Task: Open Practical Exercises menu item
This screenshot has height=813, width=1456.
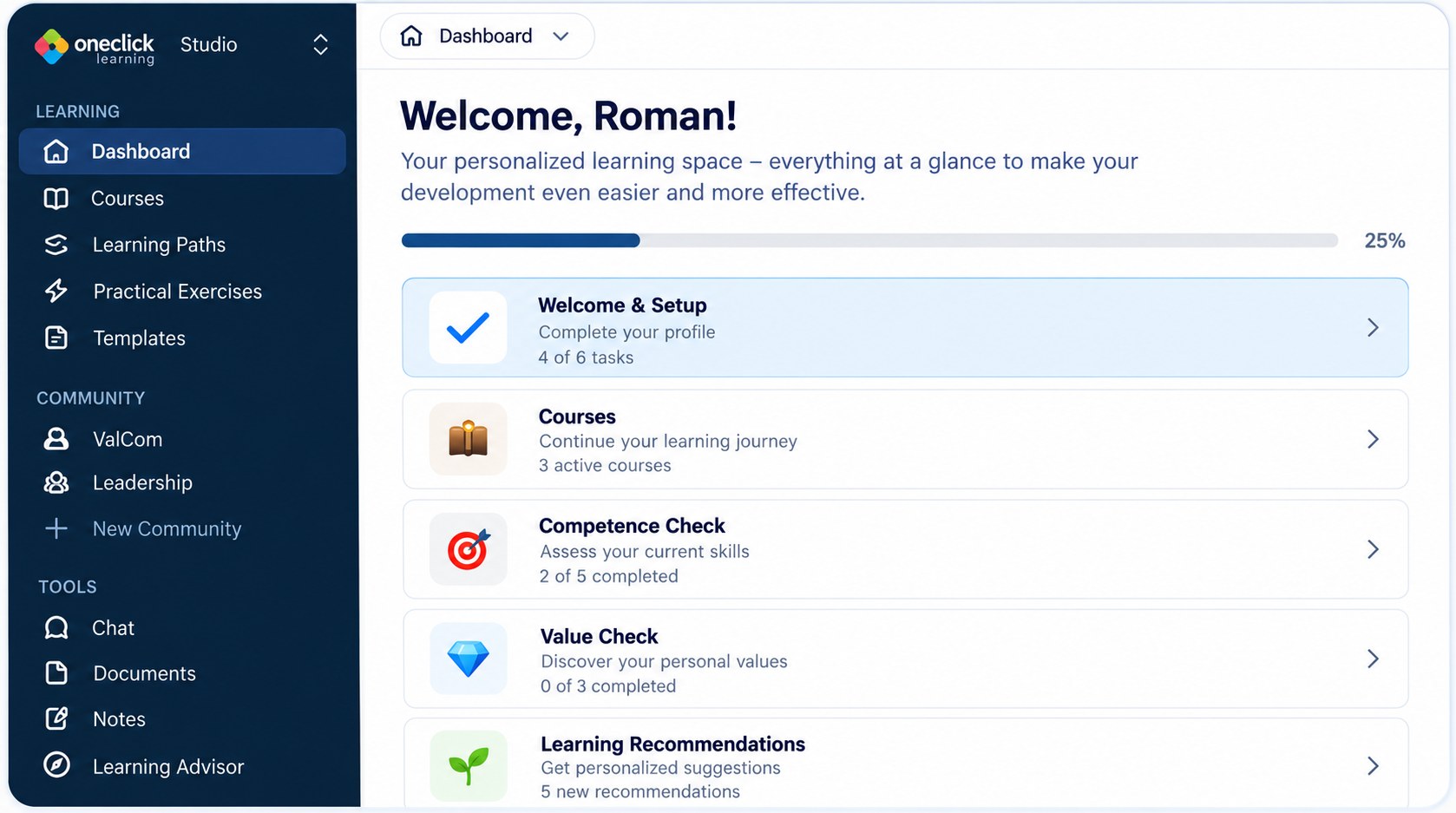Action: (x=182, y=292)
